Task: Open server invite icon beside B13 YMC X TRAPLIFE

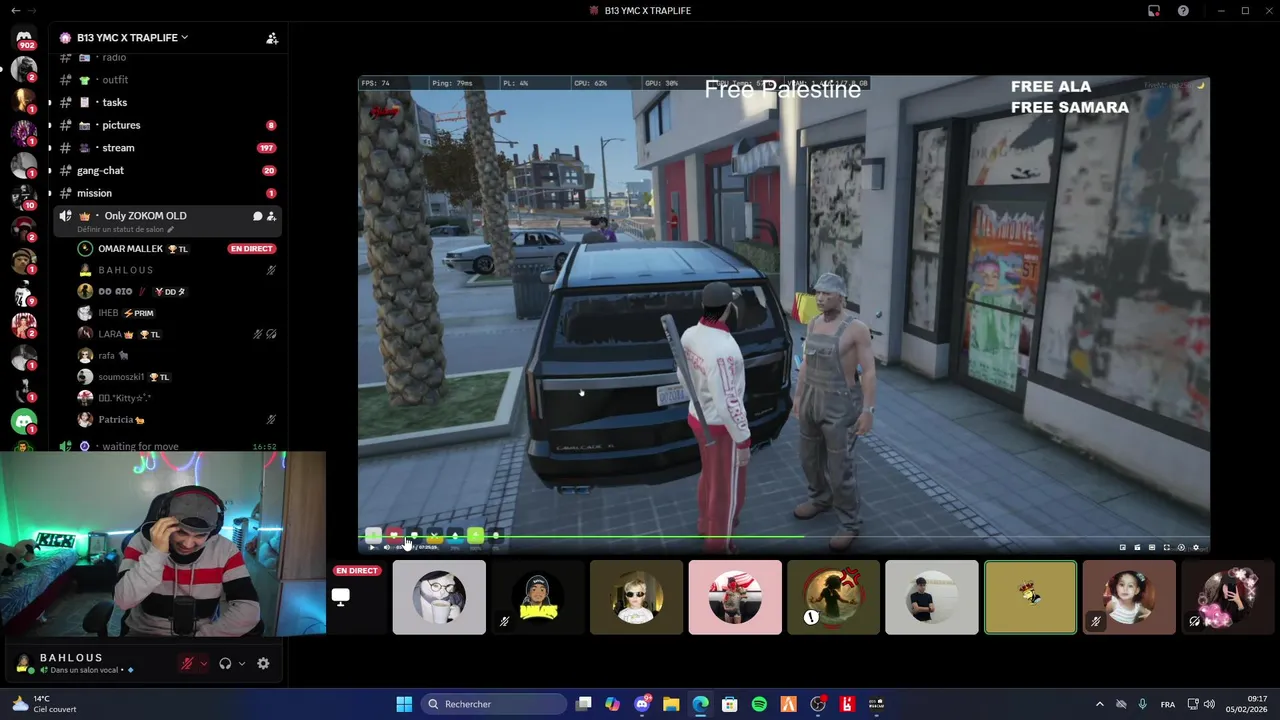Action: (x=272, y=38)
